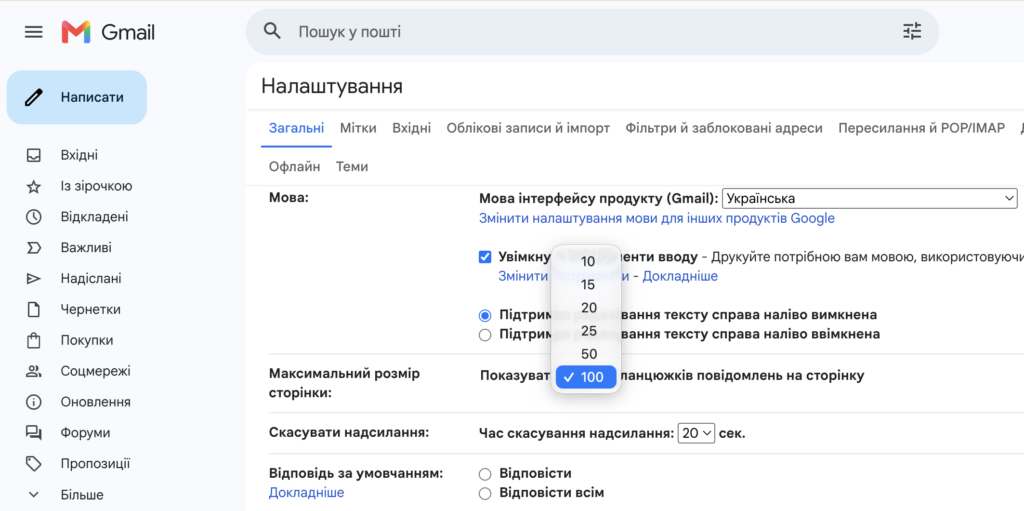Switch to the Теми tab
The width and height of the screenshot is (1024, 511).
352,167
